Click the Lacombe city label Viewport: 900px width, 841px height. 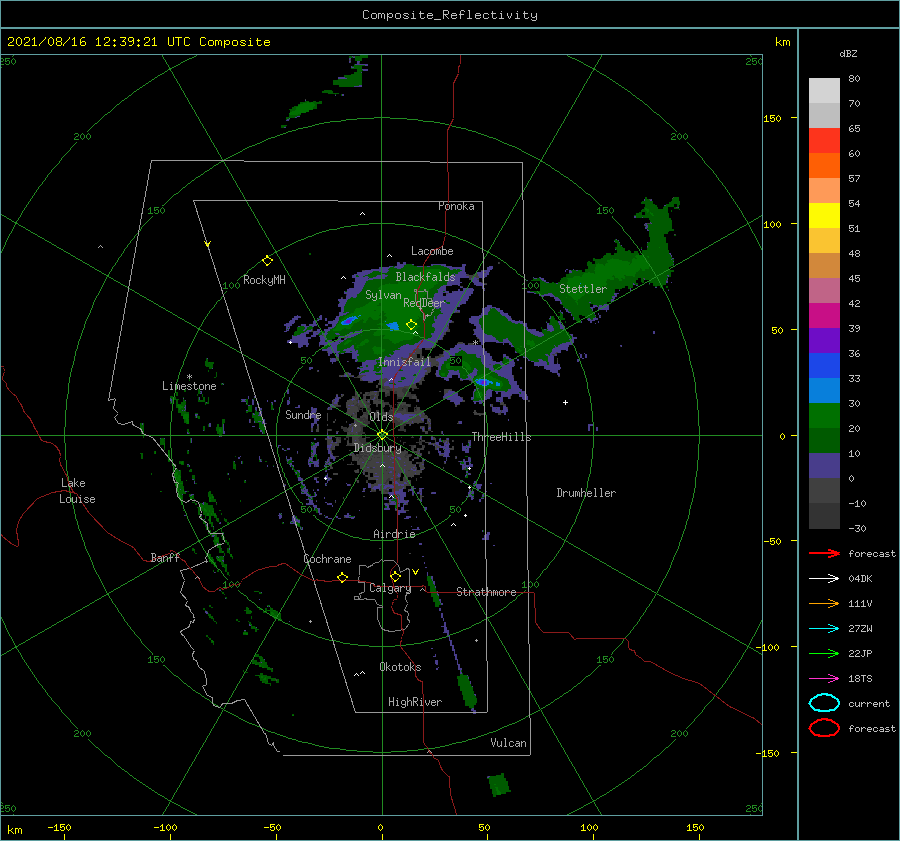pos(432,251)
